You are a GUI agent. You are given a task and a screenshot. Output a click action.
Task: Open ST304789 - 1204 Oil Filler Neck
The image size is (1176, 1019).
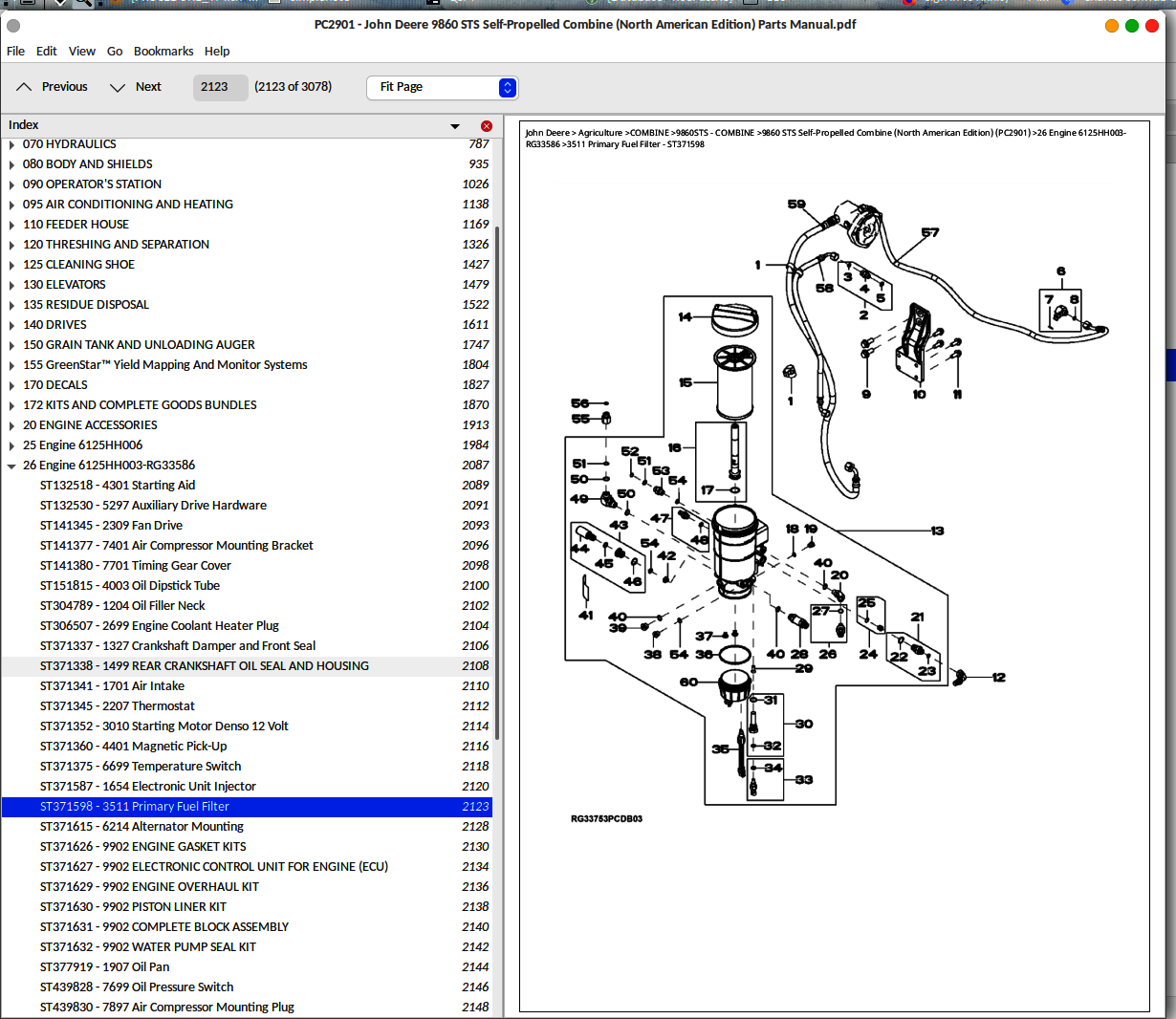coord(247,606)
